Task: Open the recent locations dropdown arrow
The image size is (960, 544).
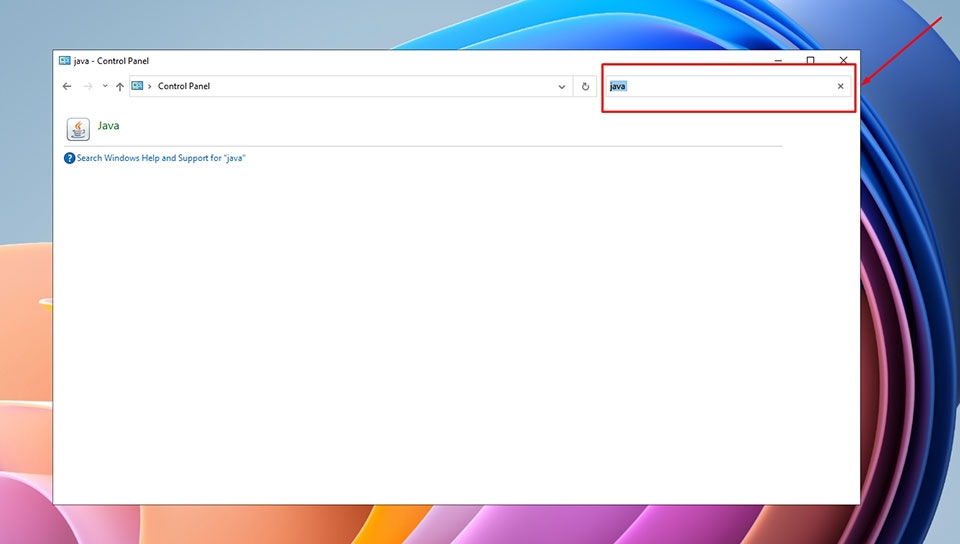Action: pos(105,86)
